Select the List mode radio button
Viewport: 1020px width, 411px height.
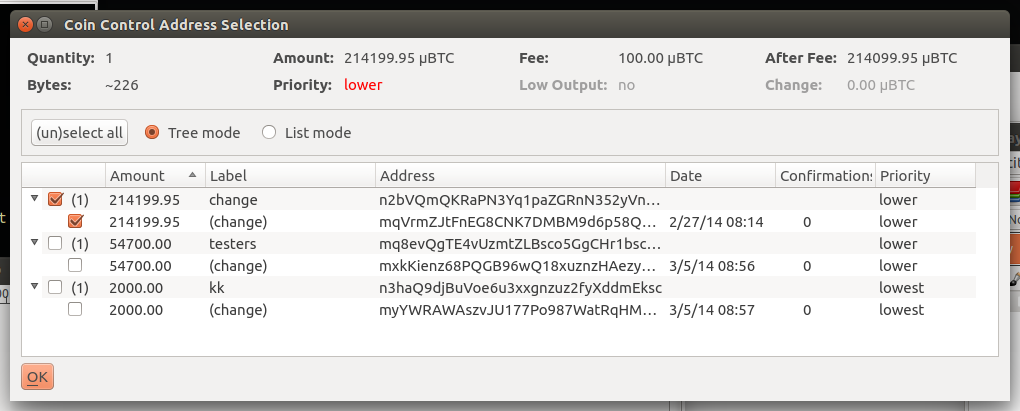coord(269,133)
